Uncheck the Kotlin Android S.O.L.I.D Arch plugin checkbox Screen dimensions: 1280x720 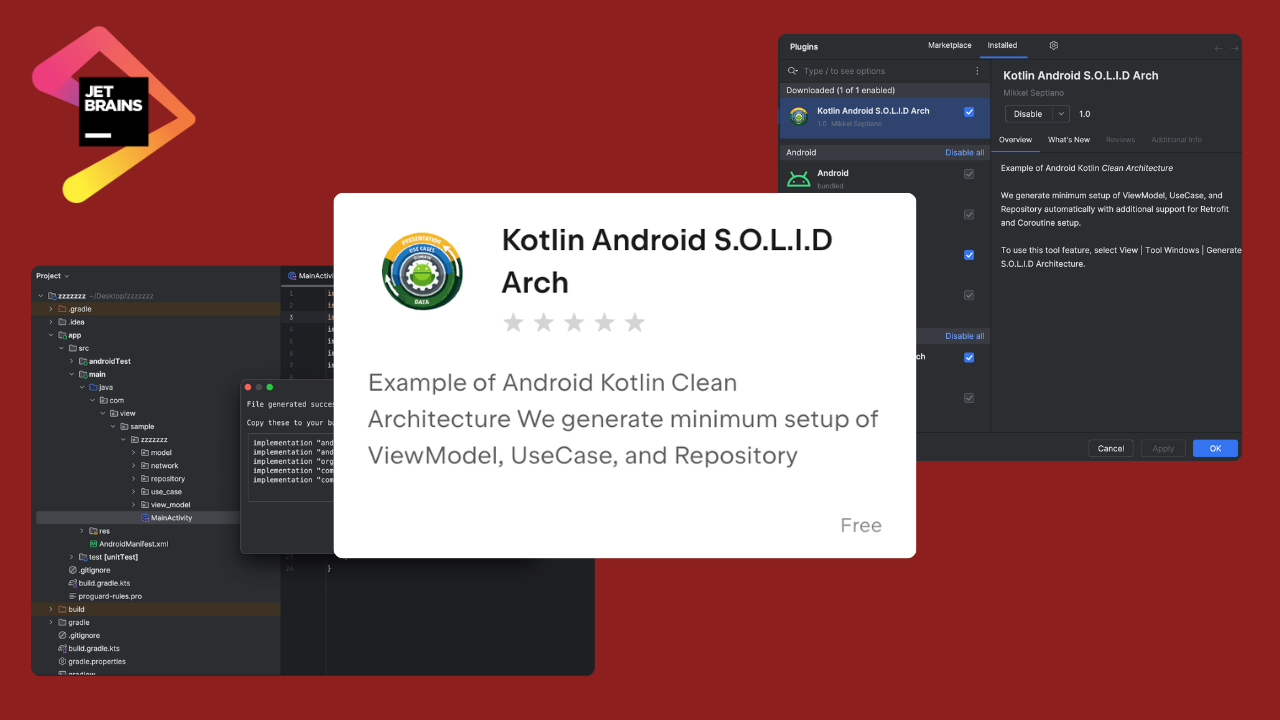pos(969,112)
